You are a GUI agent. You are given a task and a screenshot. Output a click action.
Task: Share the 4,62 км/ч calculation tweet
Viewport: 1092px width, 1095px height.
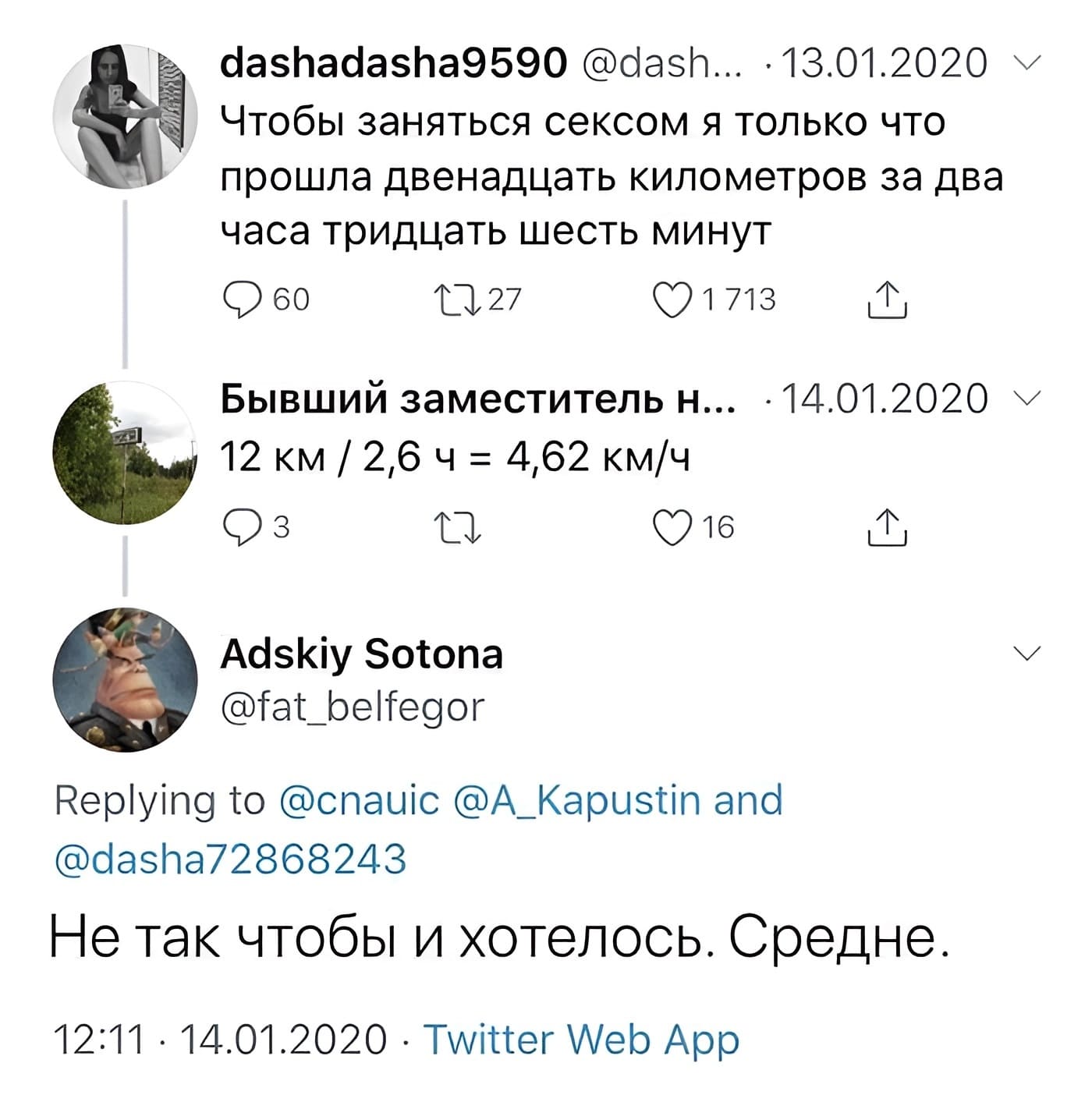(x=887, y=527)
